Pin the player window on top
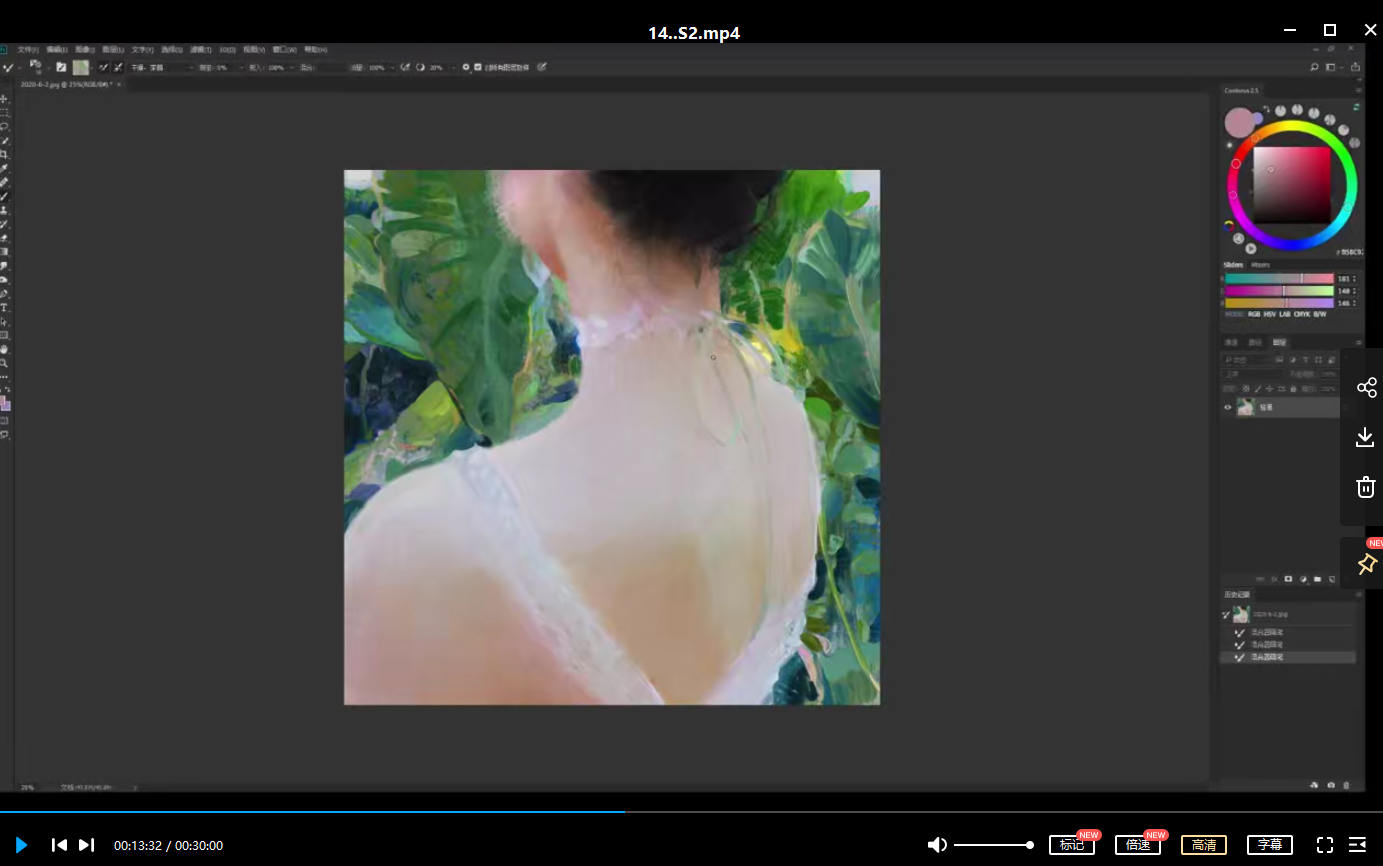The height and width of the screenshot is (866, 1383). [1366, 564]
